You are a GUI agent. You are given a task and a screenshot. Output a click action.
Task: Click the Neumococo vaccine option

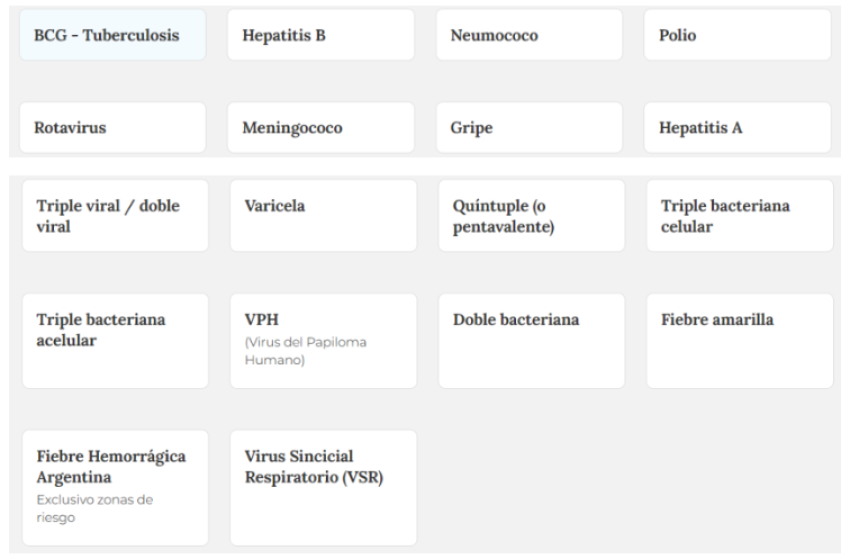(529, 35)
